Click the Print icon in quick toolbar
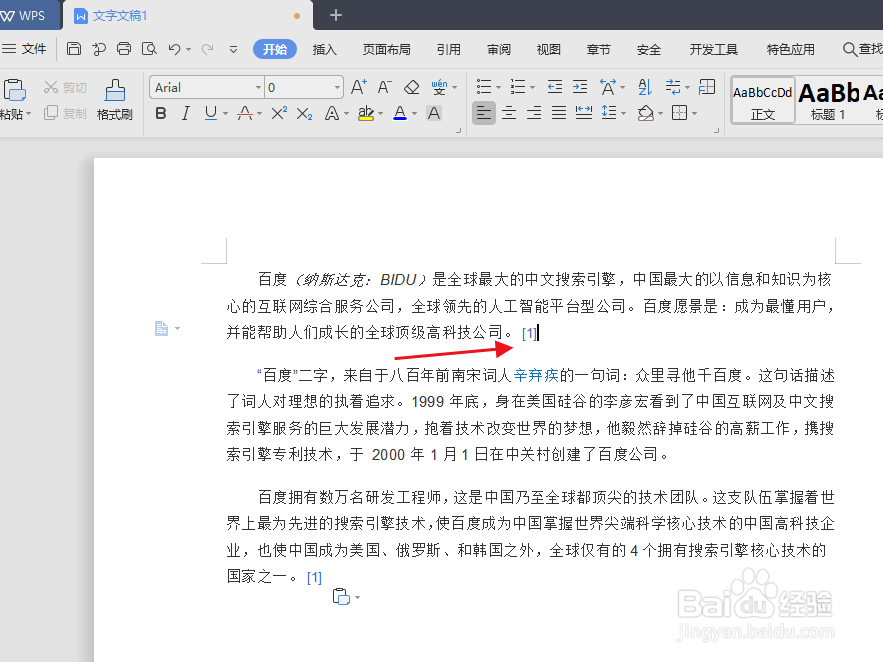883x662 pixels. click(124, 49)
